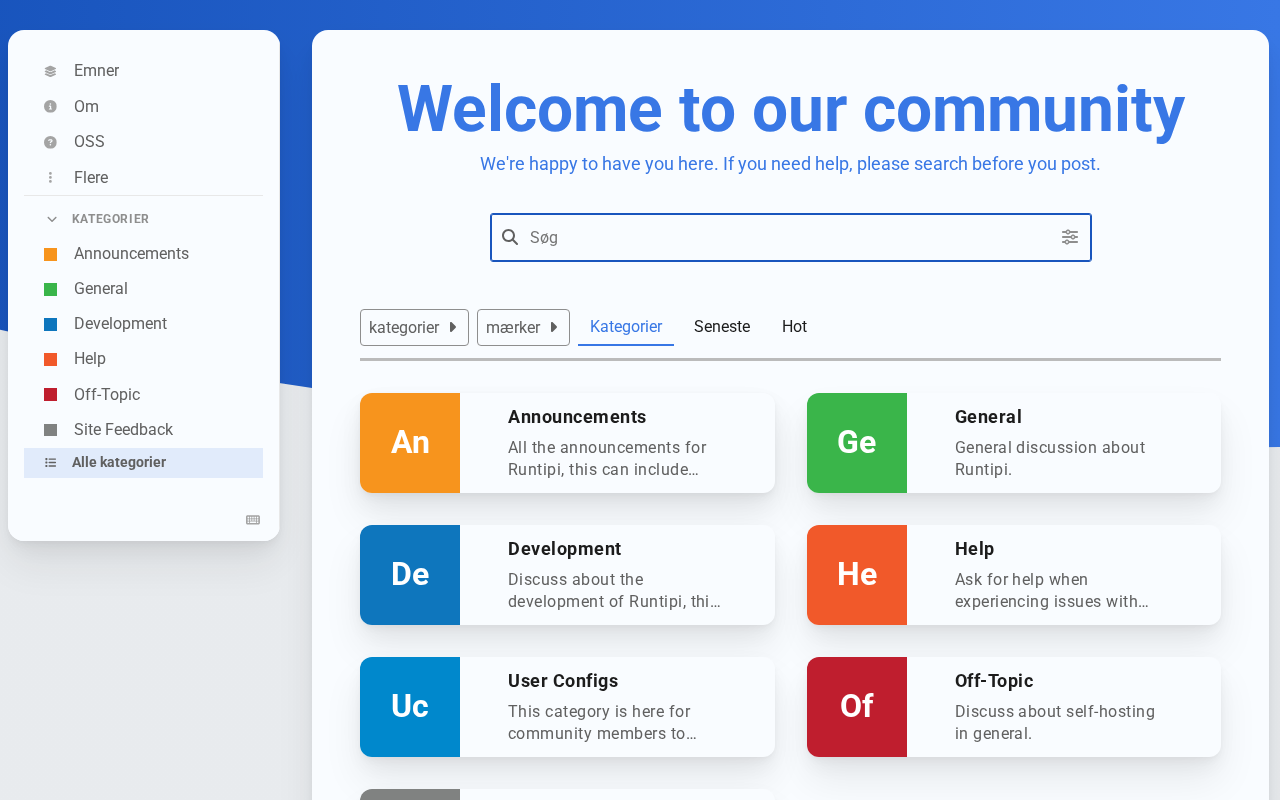Click the blue Development color square in sidebar
The image size is (1280, 800).
point(50,324)
